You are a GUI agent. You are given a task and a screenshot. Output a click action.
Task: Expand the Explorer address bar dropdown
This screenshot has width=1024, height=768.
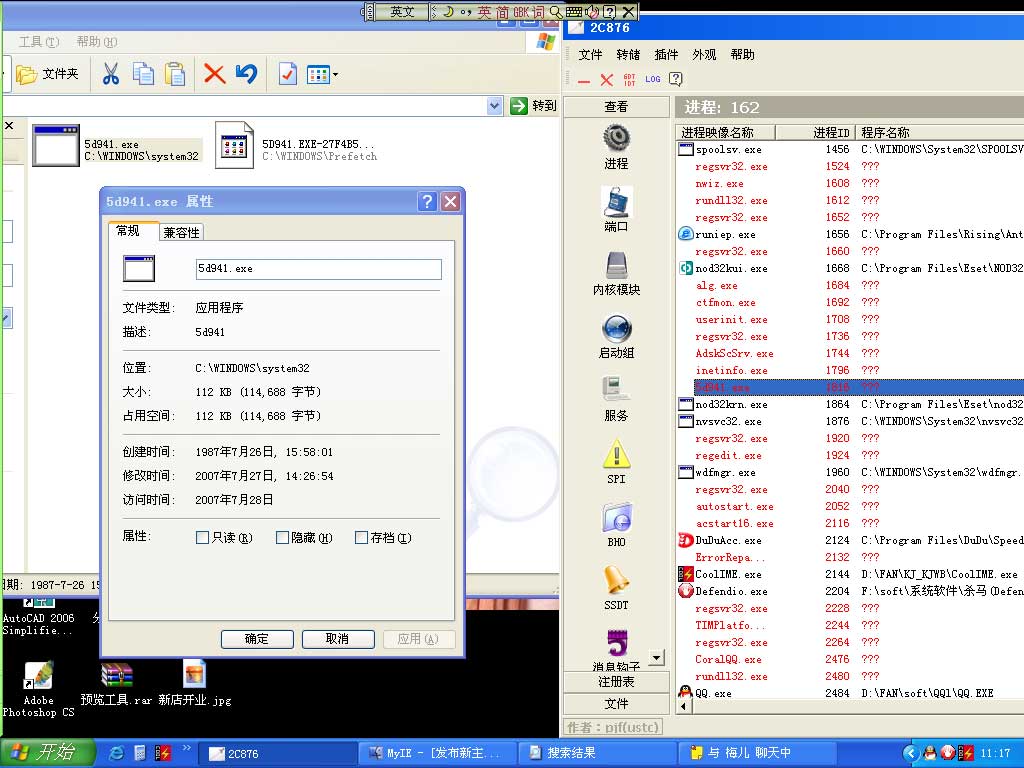[494, 106]
